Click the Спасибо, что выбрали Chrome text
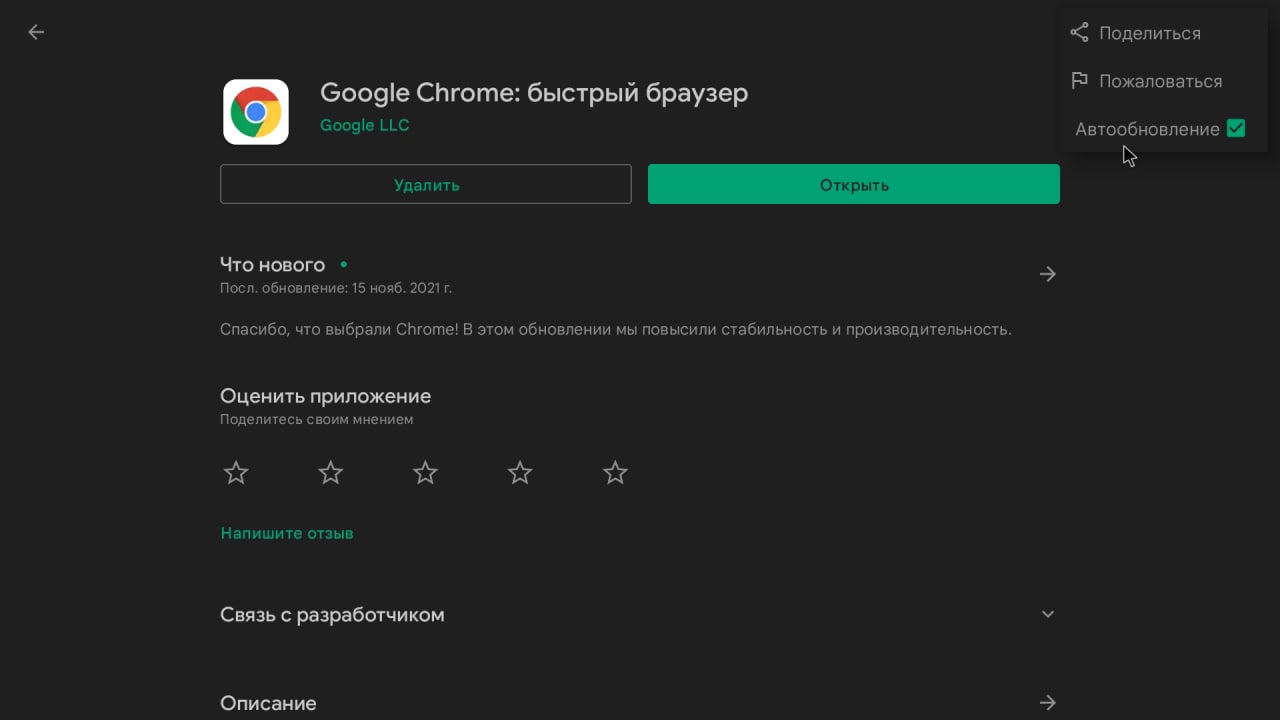 point(616,329)
